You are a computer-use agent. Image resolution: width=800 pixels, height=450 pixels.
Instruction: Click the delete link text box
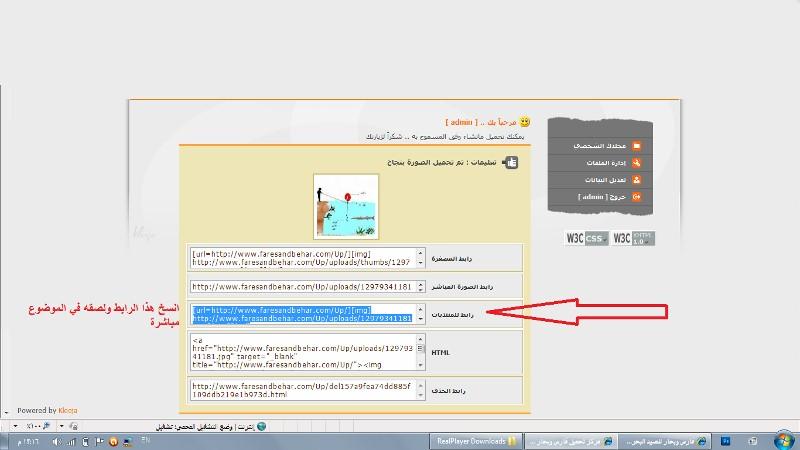point(302,390)
